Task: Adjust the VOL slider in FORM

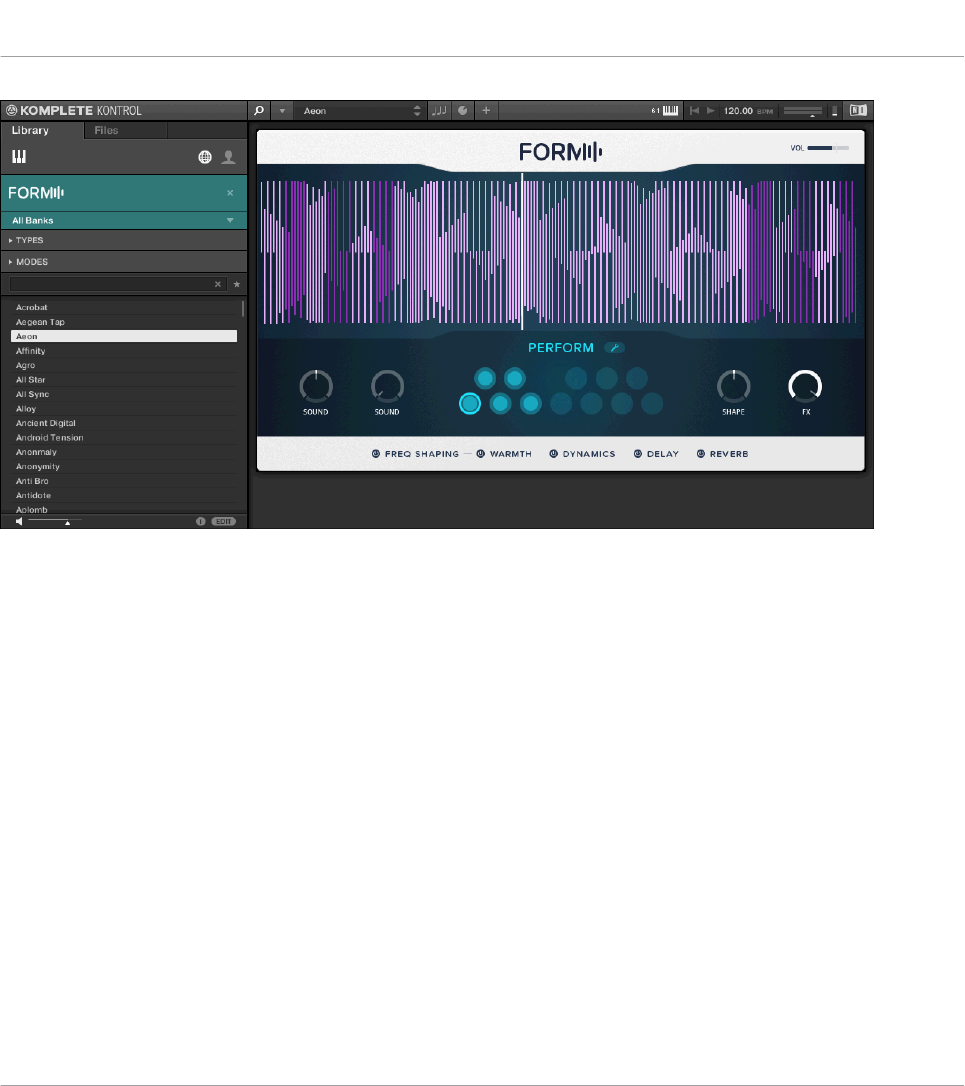Action: pos(828,148)
